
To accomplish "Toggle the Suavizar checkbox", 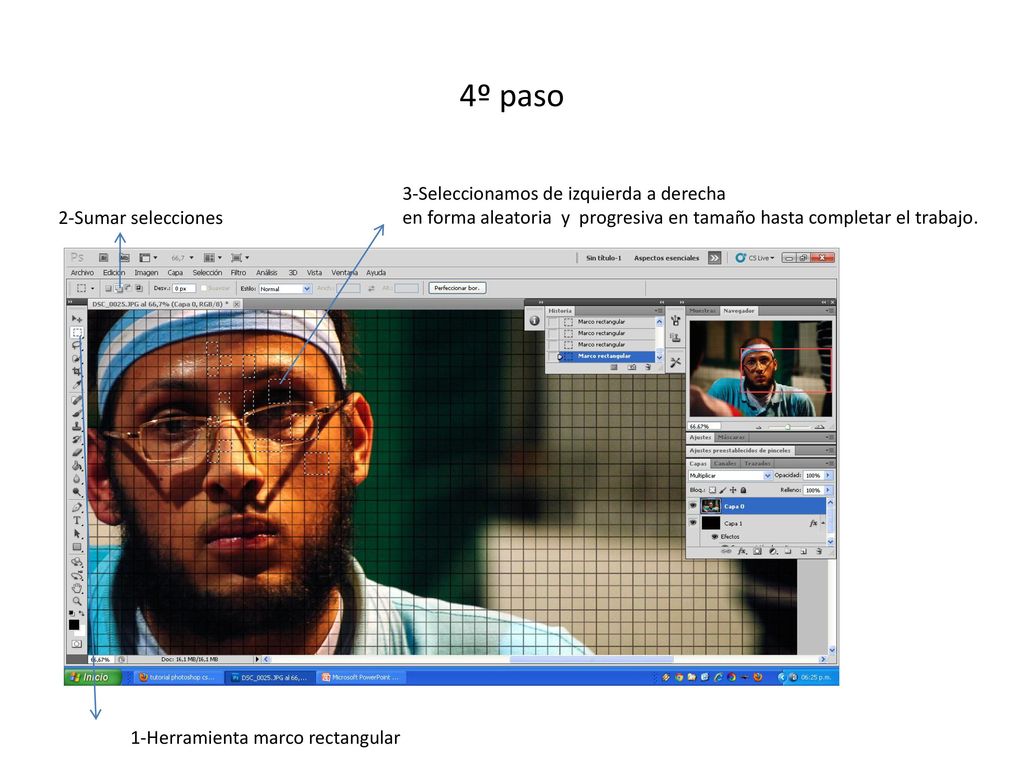I will (x=204, y=288).
